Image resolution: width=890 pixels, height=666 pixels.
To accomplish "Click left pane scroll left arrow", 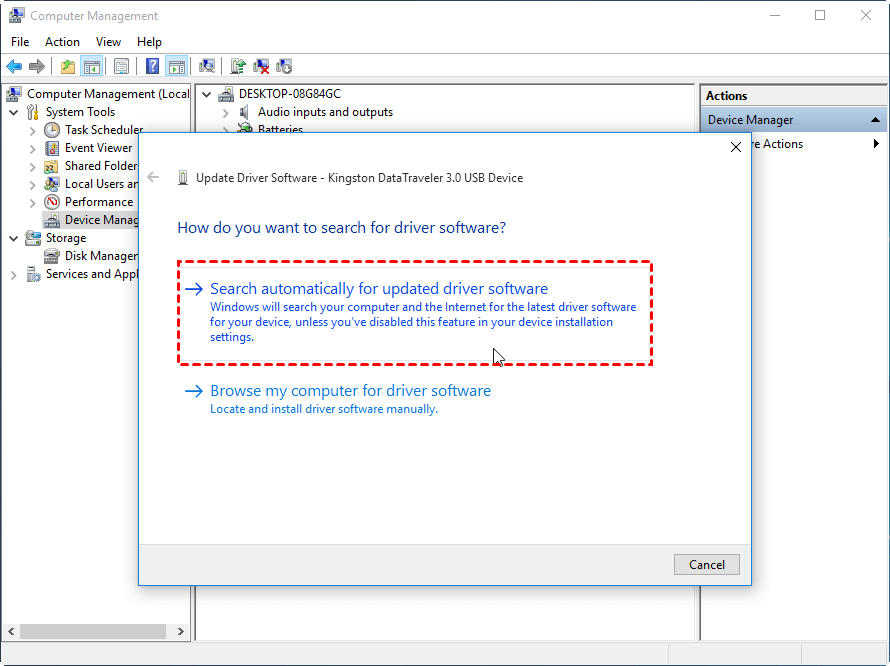I will point(11,631).
